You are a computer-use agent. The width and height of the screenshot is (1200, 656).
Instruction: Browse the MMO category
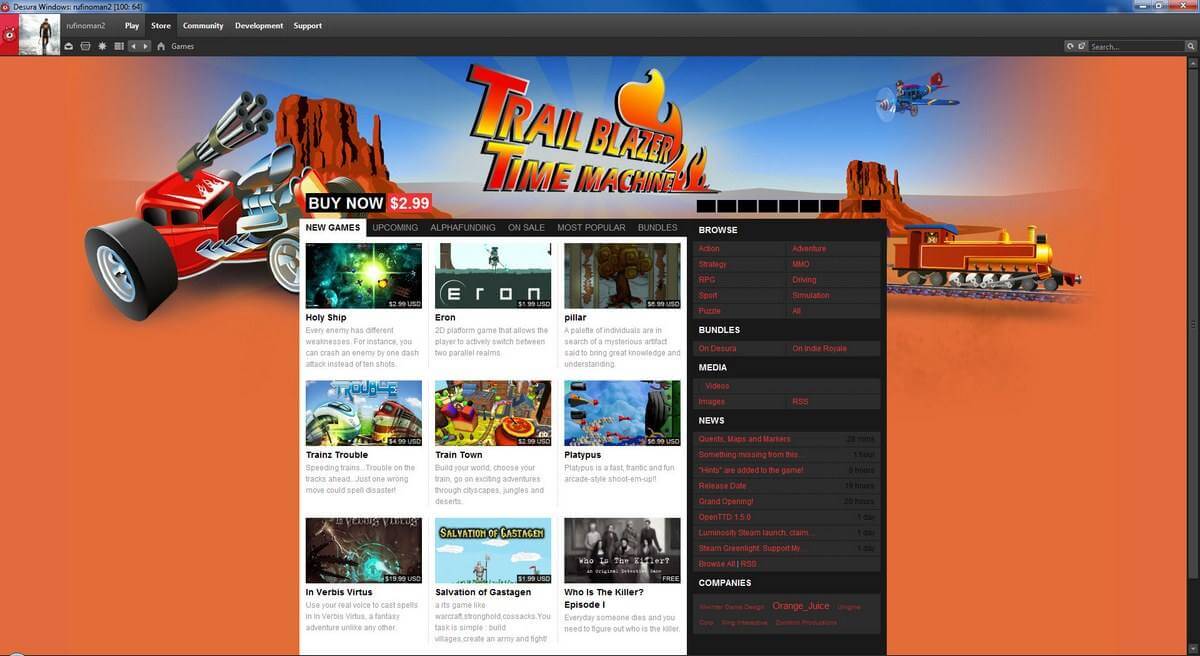[801, 264]
